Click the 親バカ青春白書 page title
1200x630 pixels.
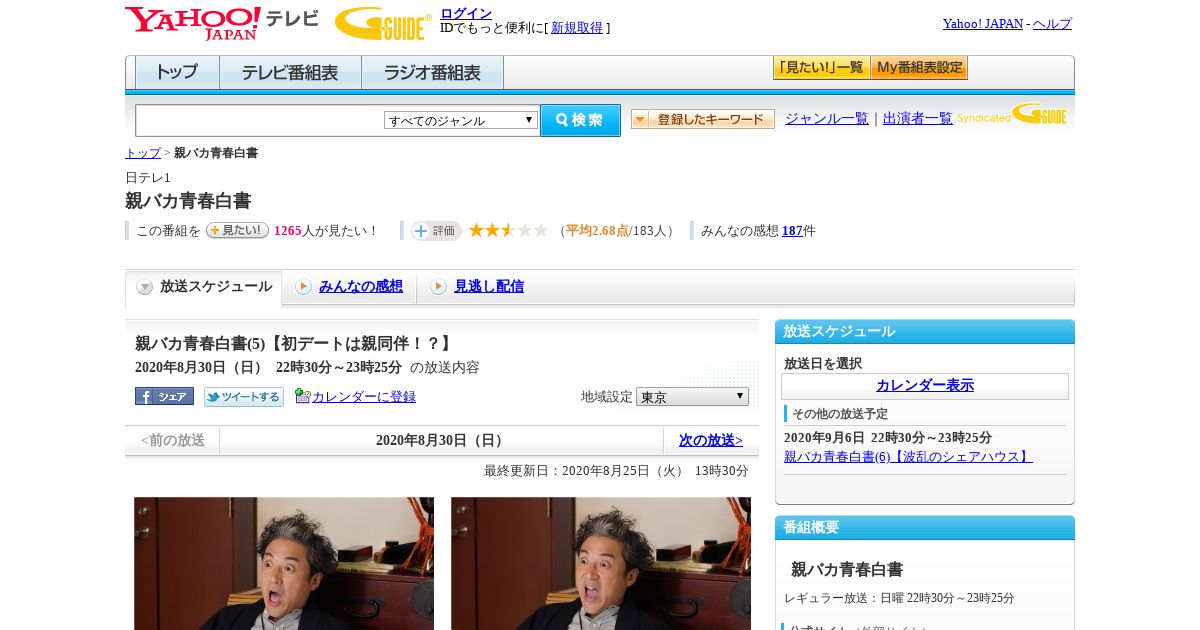click(x=188, y=200)
